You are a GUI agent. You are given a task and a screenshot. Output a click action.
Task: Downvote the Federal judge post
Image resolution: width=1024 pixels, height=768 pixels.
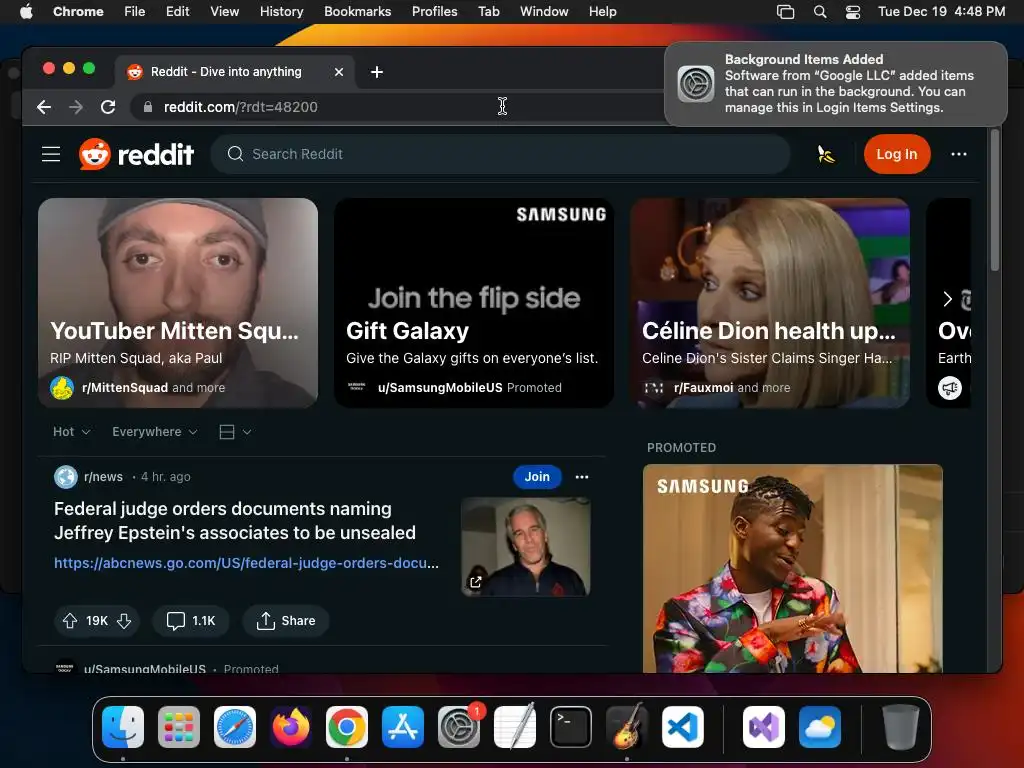pyautogui.click(x=124, y=620)
